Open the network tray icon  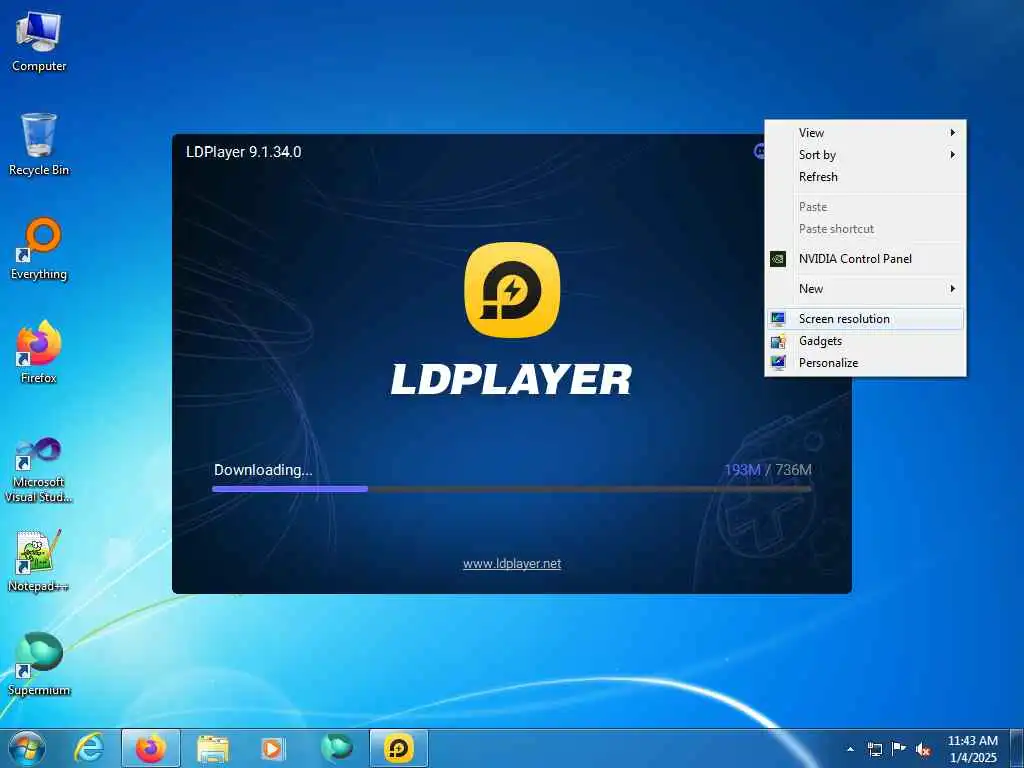click(x=874, y=749)
